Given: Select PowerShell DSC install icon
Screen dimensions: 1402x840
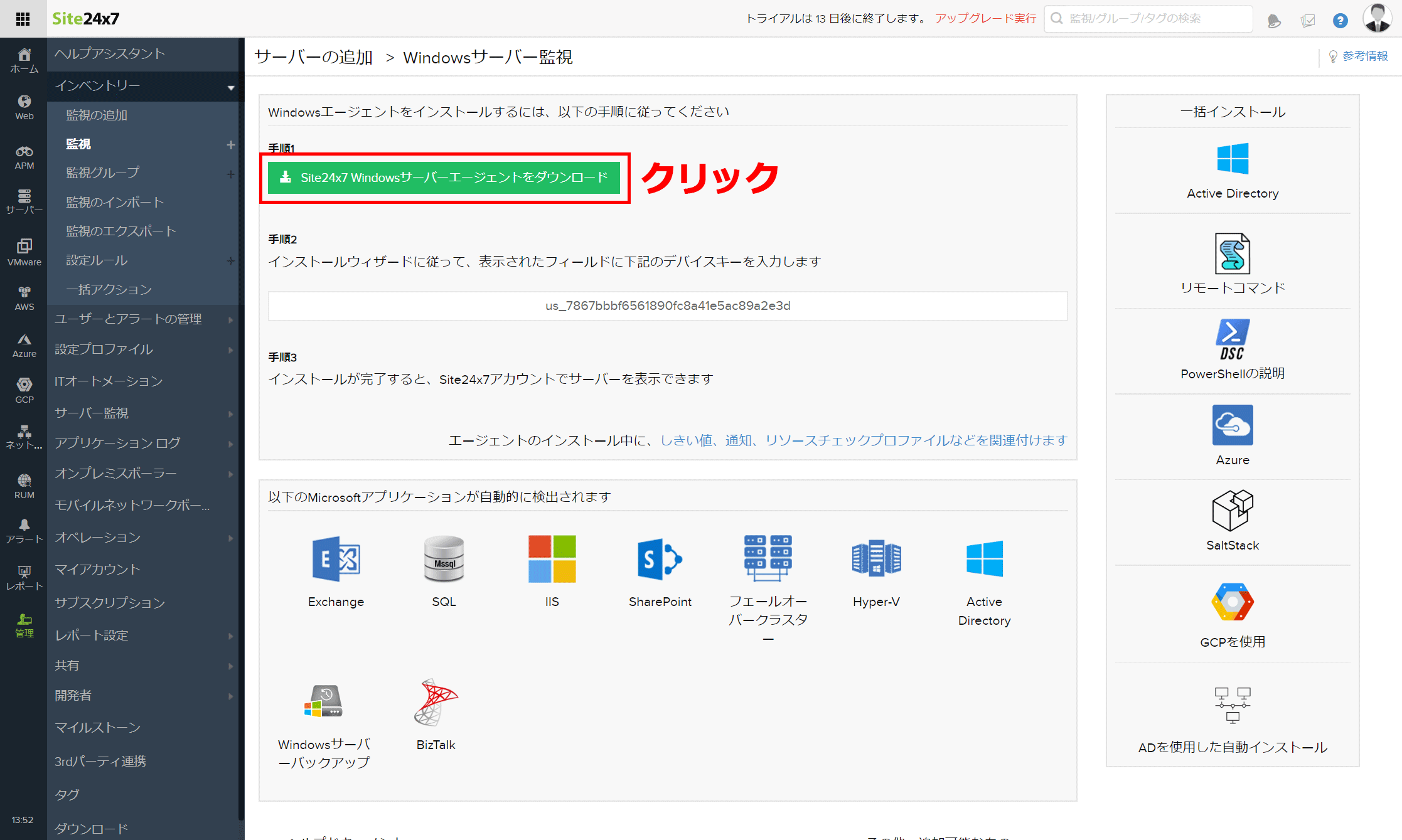Looking at the screenshot, I should click(1233, 340).
